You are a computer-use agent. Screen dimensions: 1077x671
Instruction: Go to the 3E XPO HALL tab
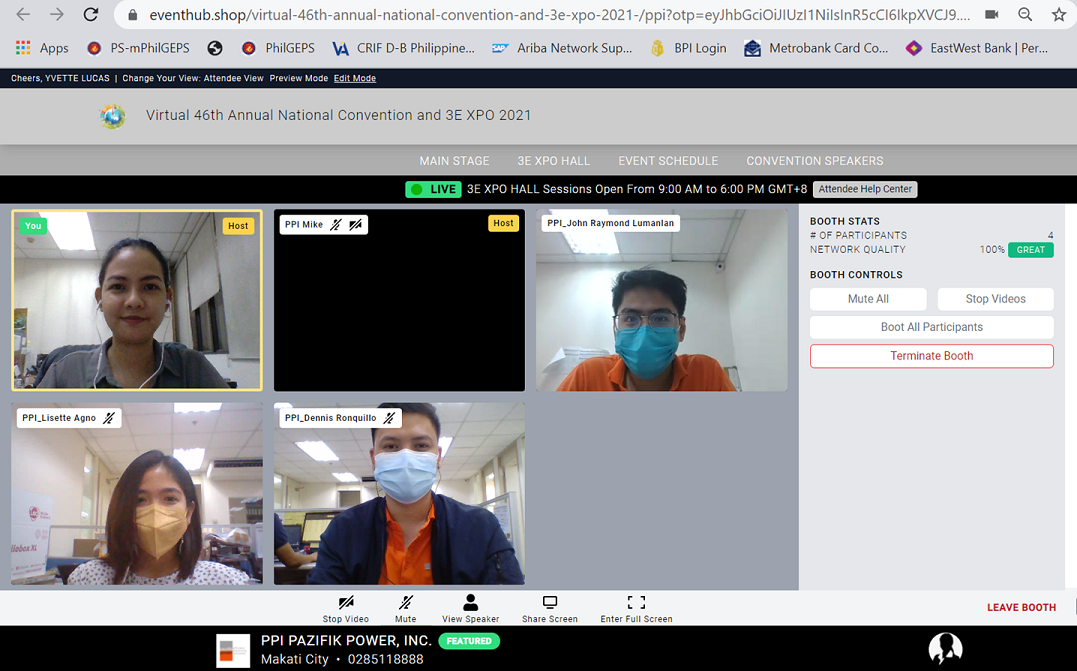click(553, 161)
